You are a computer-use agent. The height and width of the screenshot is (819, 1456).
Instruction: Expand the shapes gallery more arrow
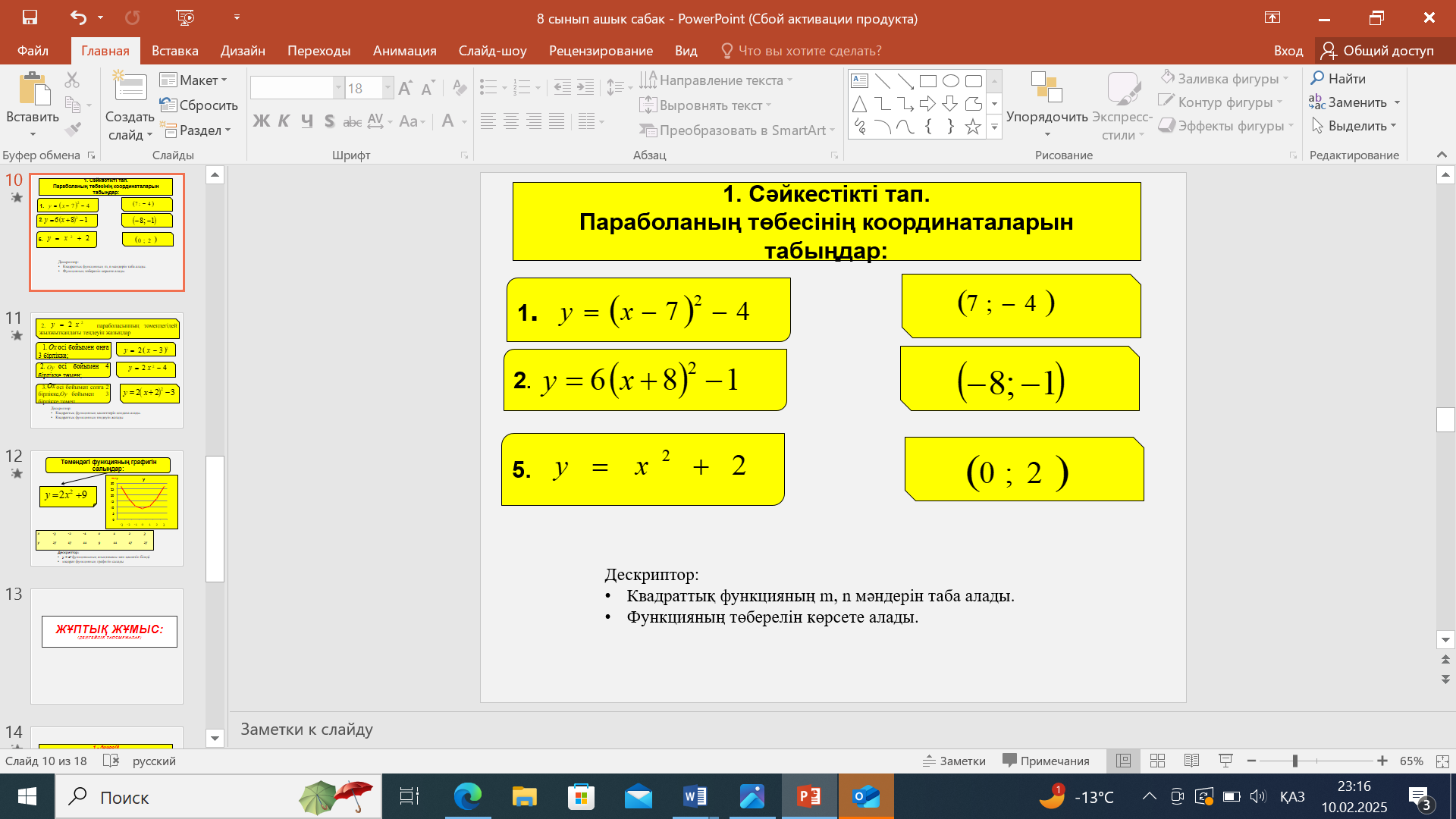tap(994, 128)
